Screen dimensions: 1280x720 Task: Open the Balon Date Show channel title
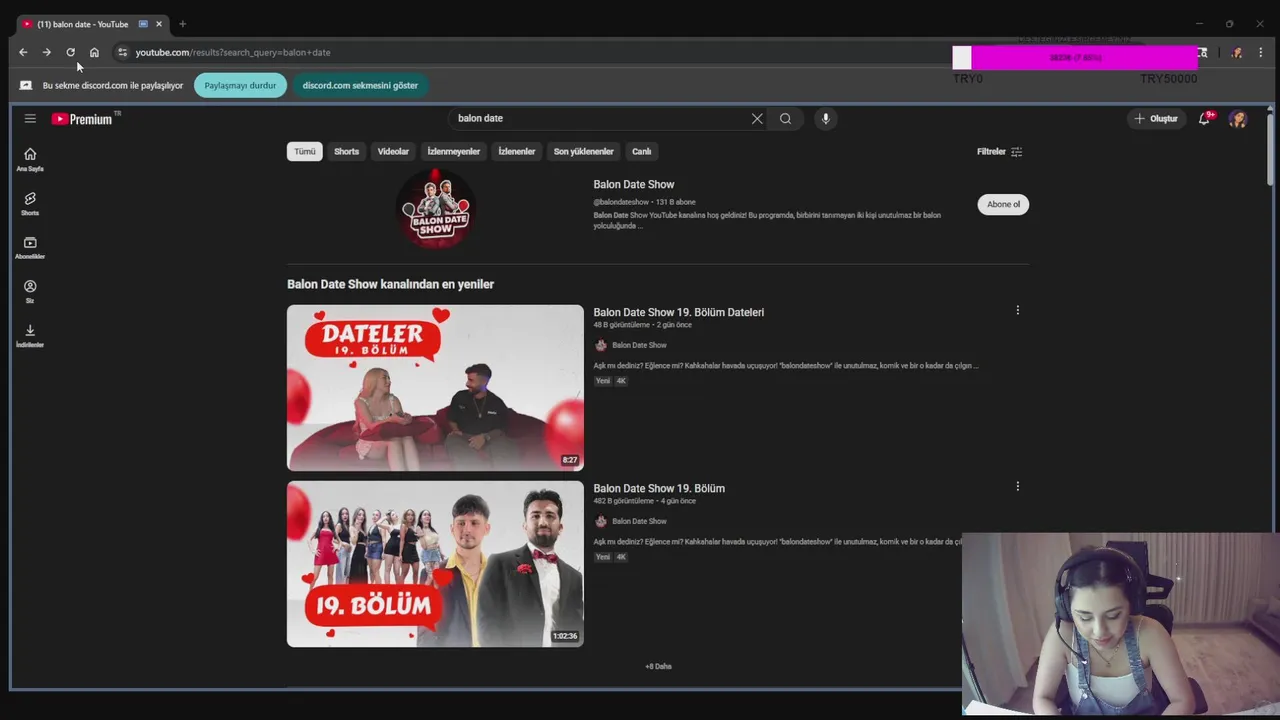634,184
